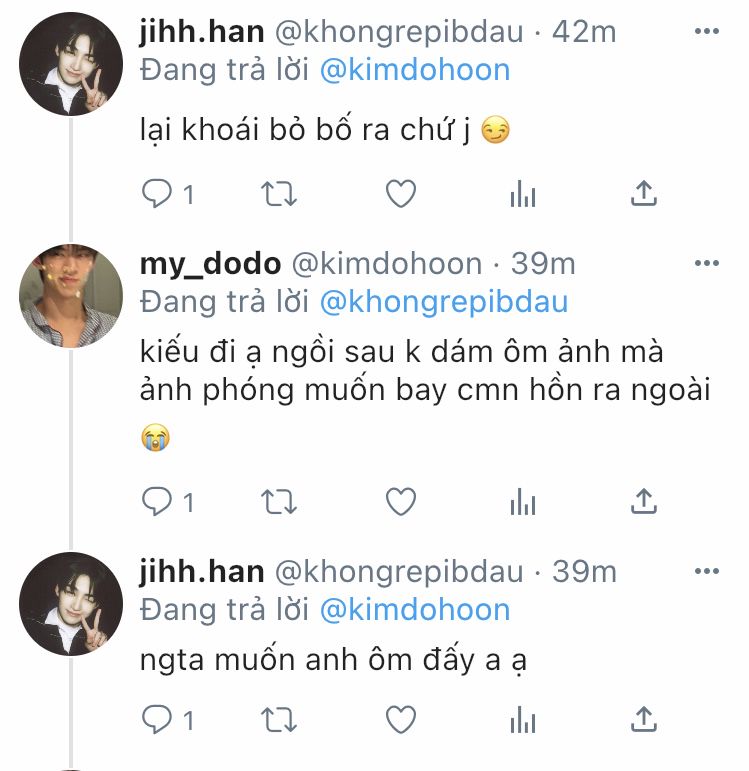
Task: Open my_dodo display name
Action: (210, 264)
